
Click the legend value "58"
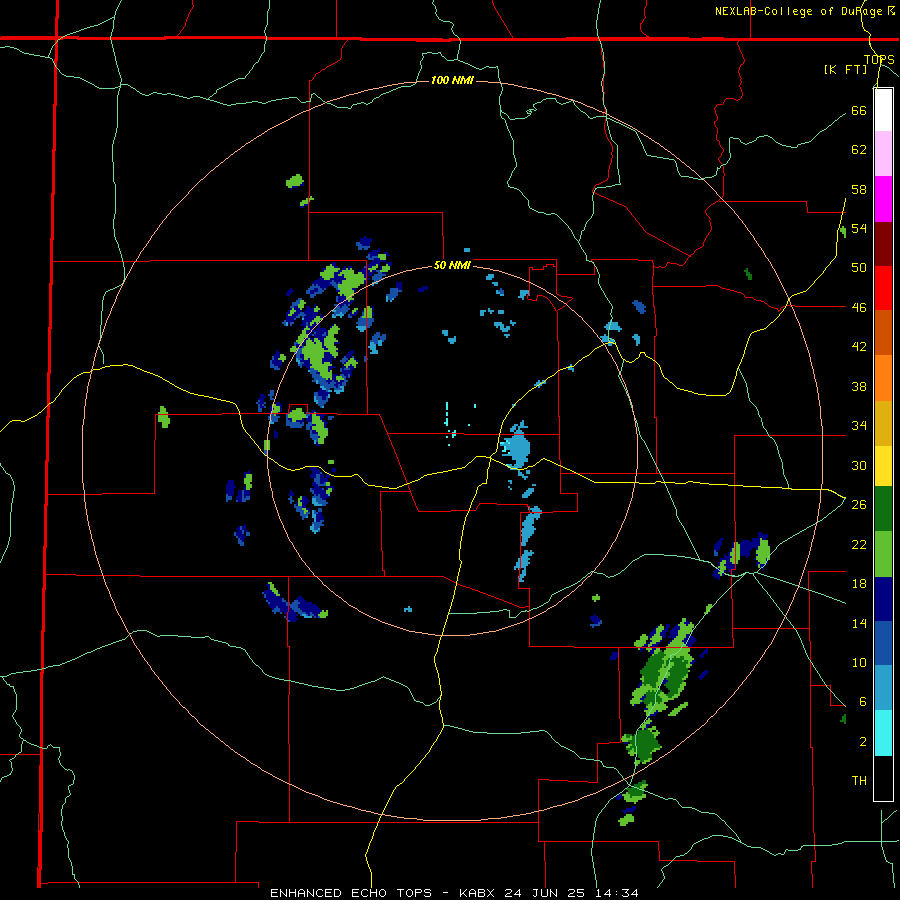[859, 189]
